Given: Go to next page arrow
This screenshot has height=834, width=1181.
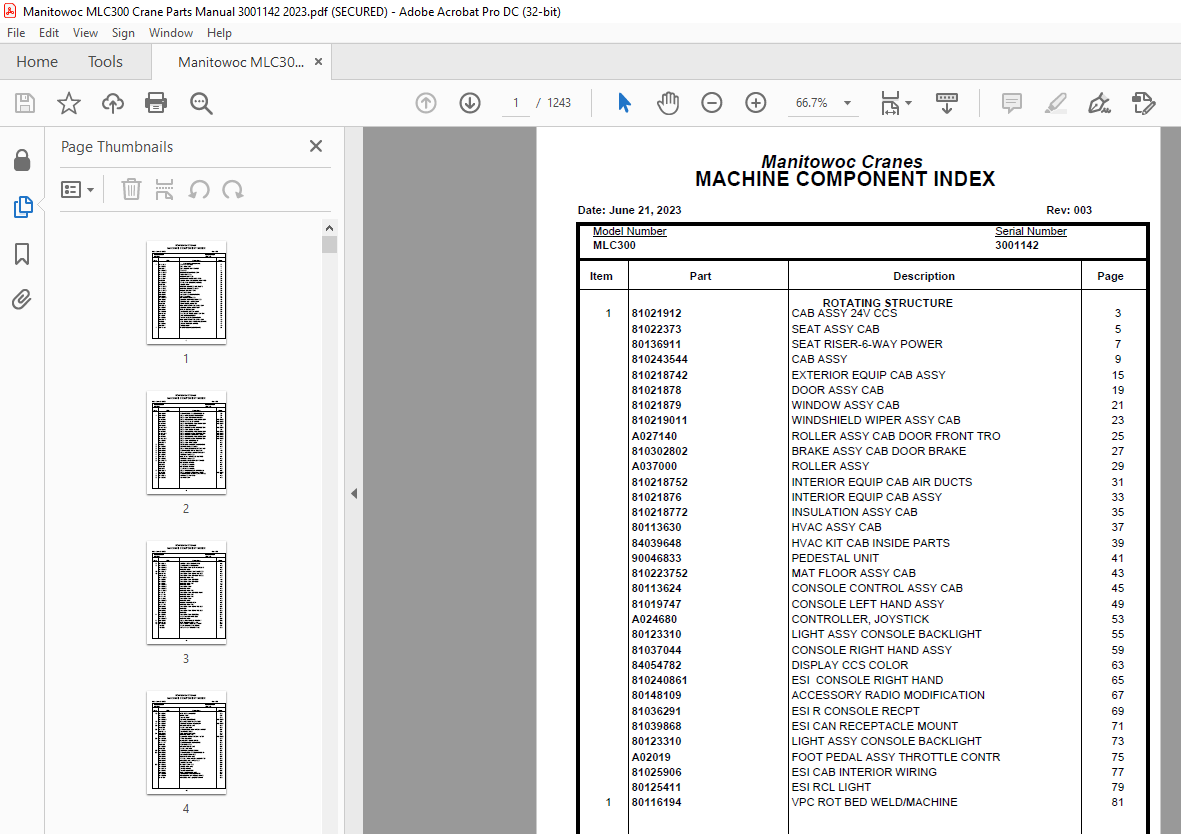Looking at the screenshot, I should (470, 102).
